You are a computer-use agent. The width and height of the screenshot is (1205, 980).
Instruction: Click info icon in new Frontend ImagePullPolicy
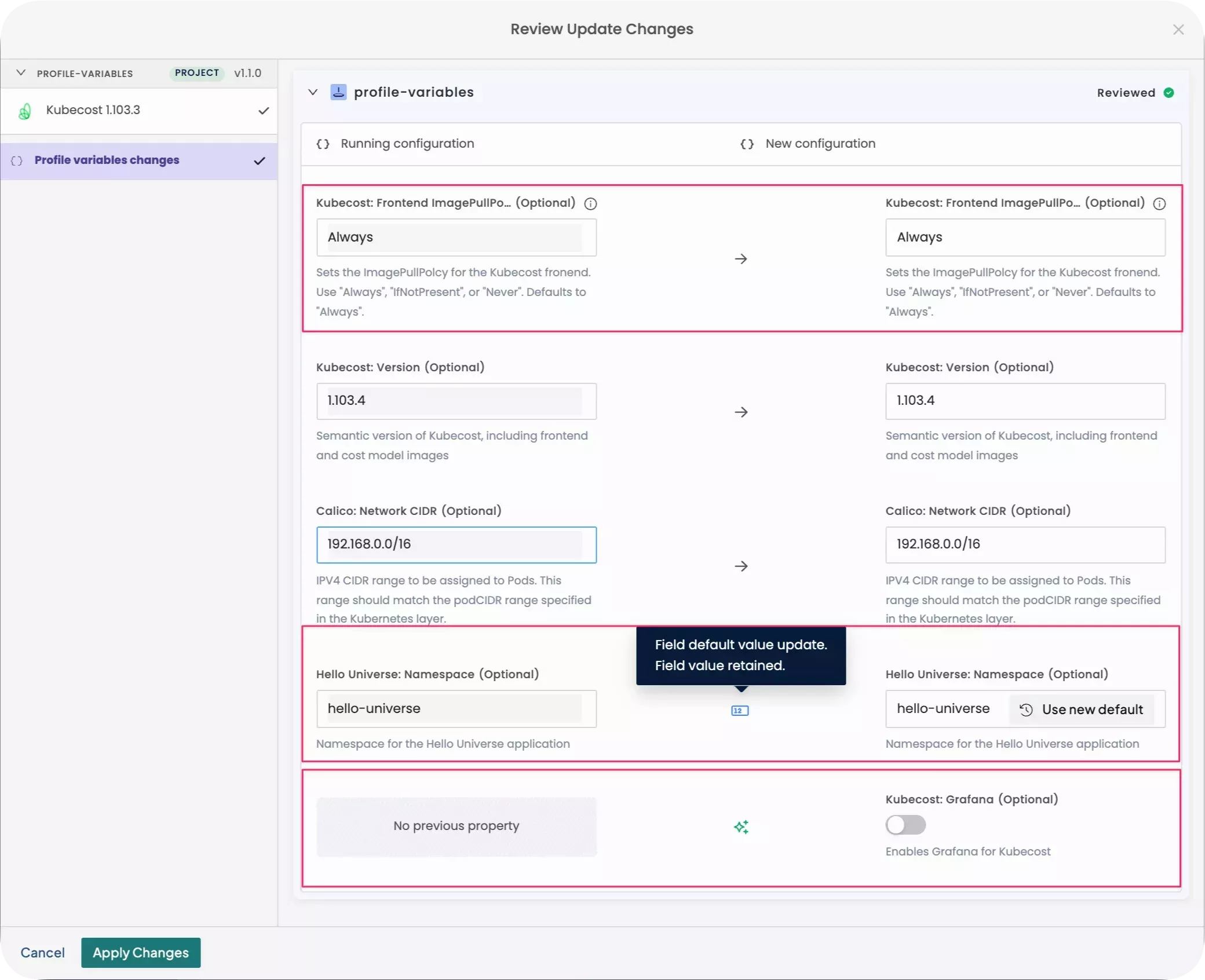[x=1159, y=203]
